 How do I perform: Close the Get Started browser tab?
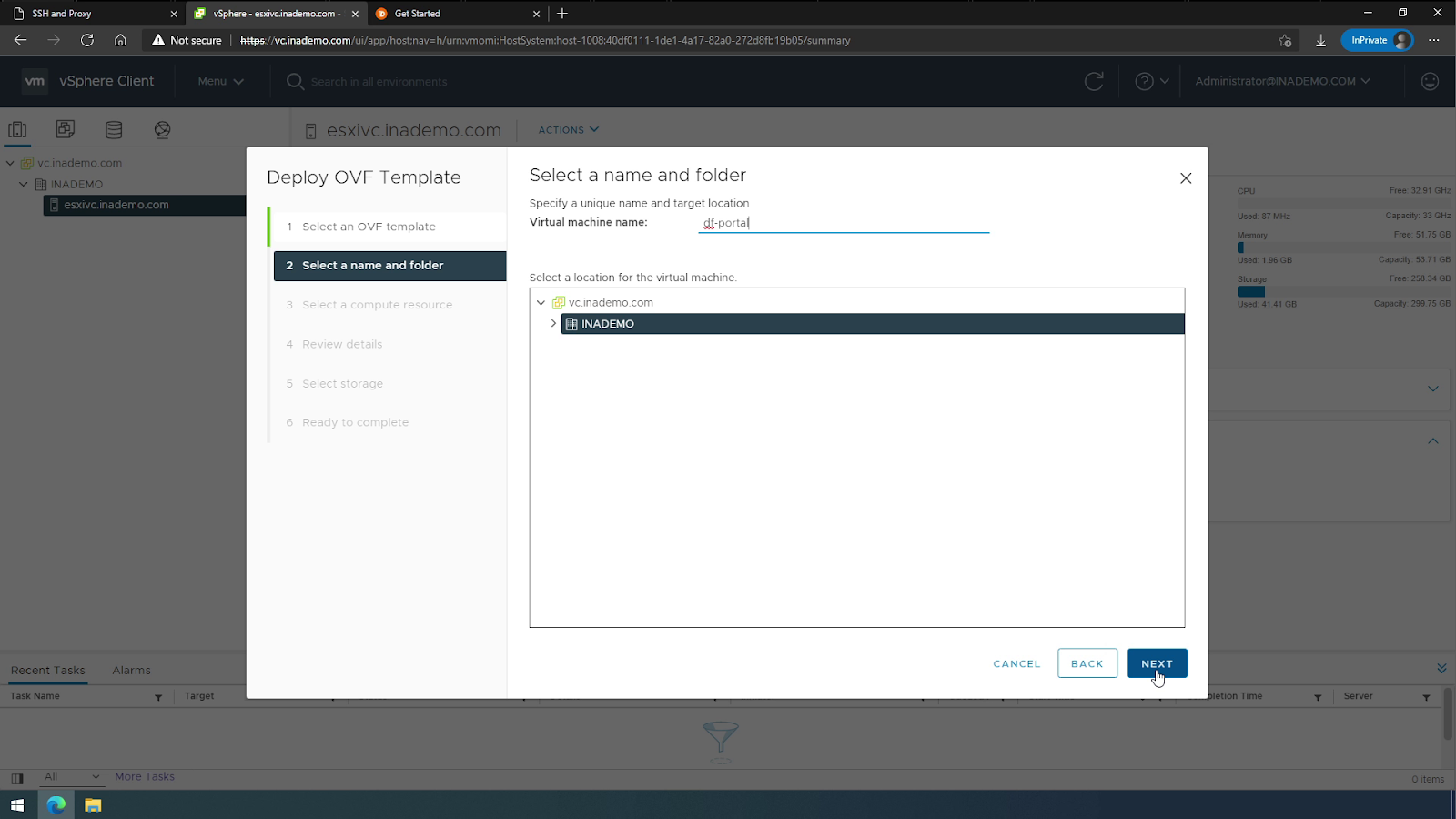[x=536, y=14]
